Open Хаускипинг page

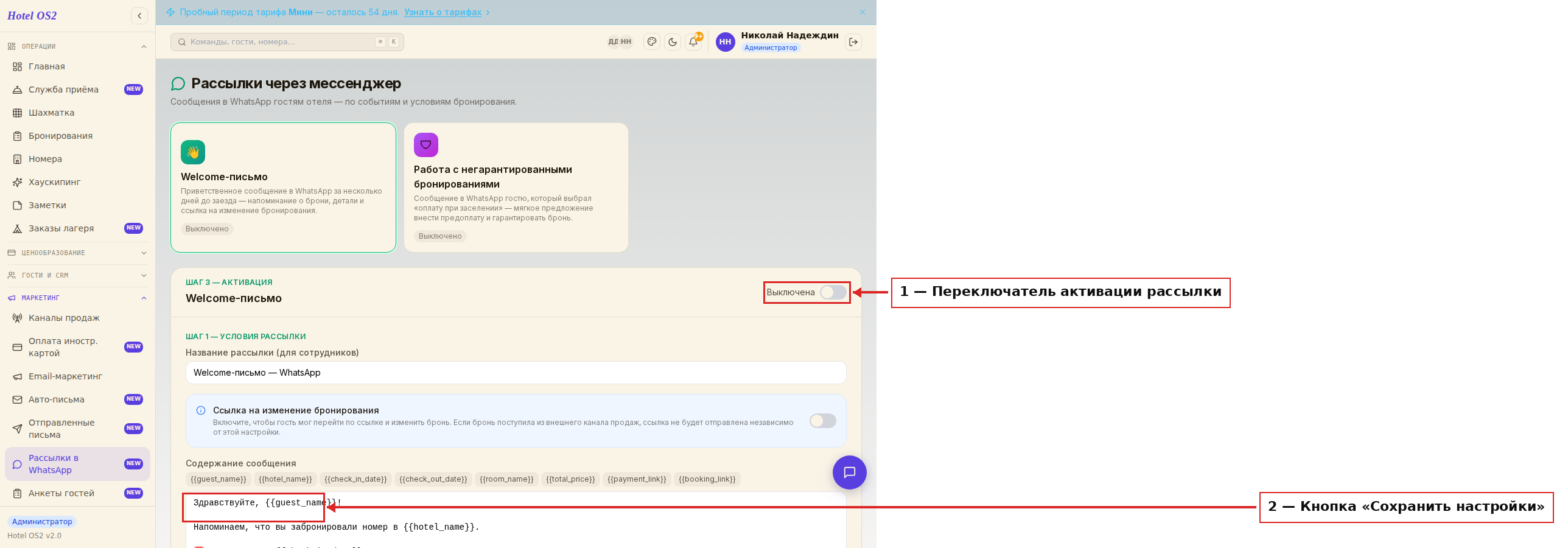point(77,182)
